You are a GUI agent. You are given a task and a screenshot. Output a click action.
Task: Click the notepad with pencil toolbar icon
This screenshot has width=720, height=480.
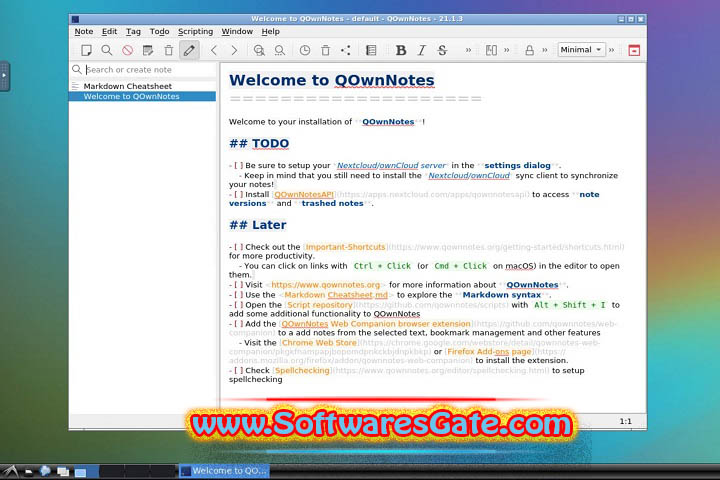click(148, 50)
